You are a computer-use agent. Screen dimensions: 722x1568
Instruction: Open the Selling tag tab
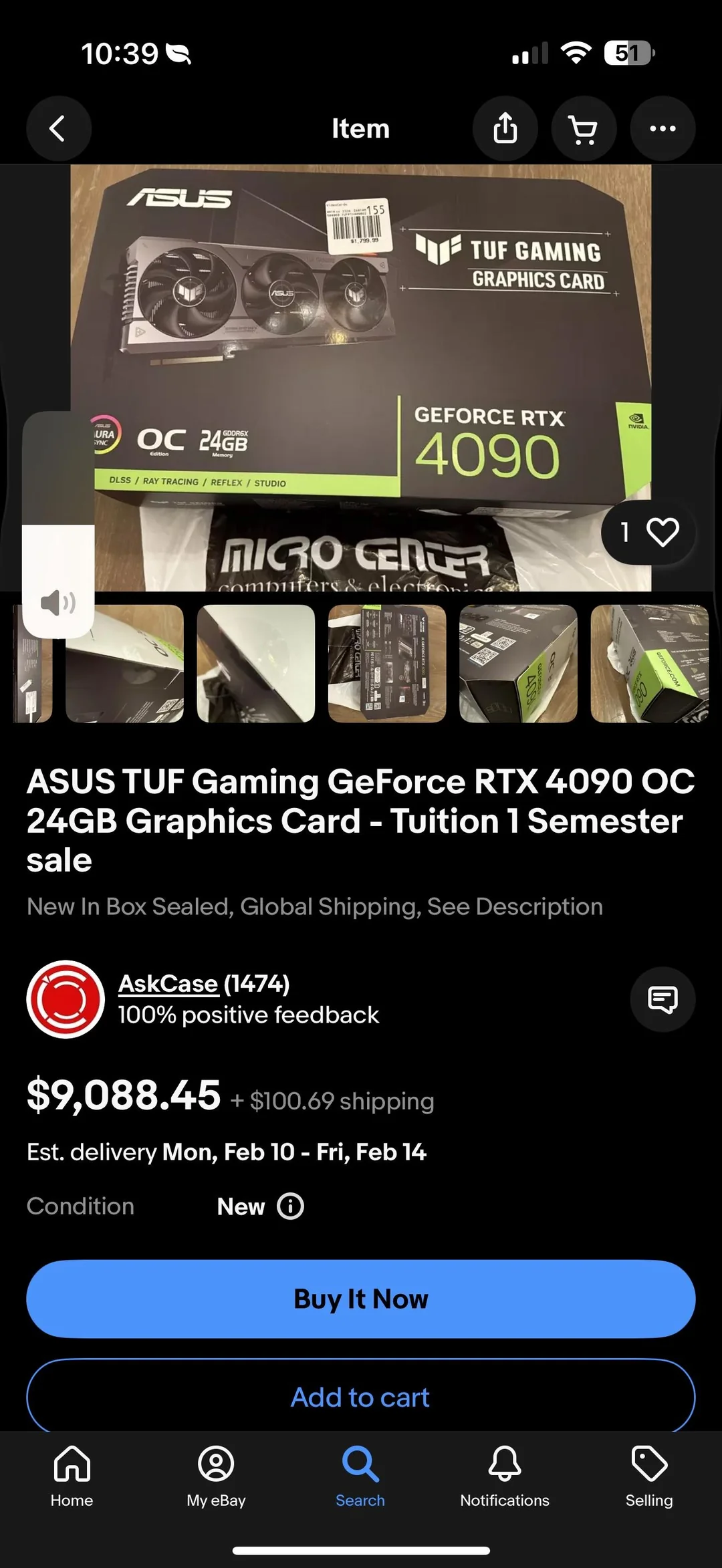point(649,1476)
